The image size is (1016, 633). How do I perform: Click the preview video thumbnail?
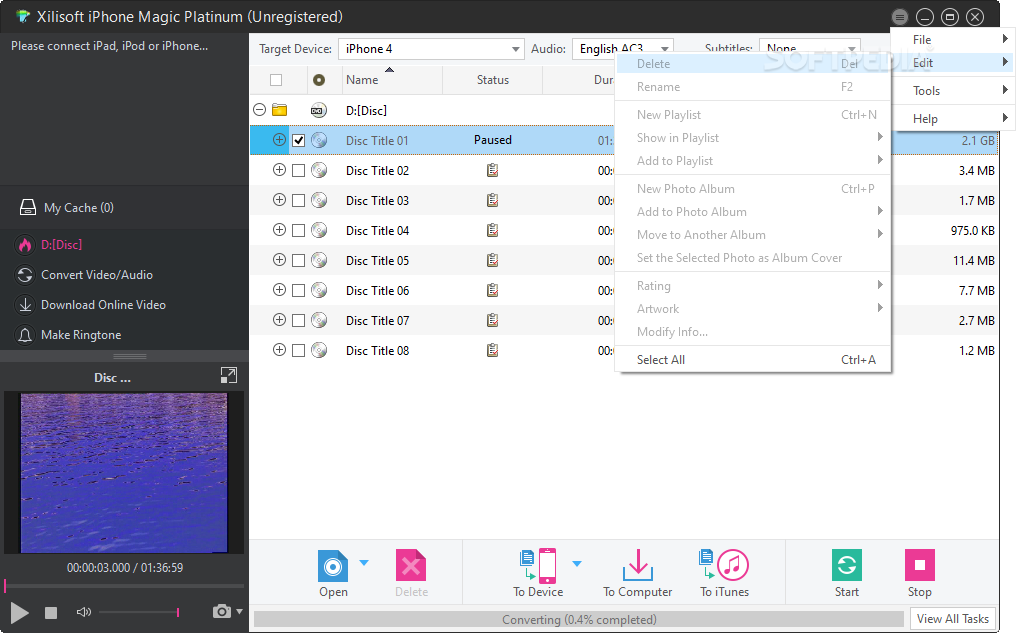point(124,472)
